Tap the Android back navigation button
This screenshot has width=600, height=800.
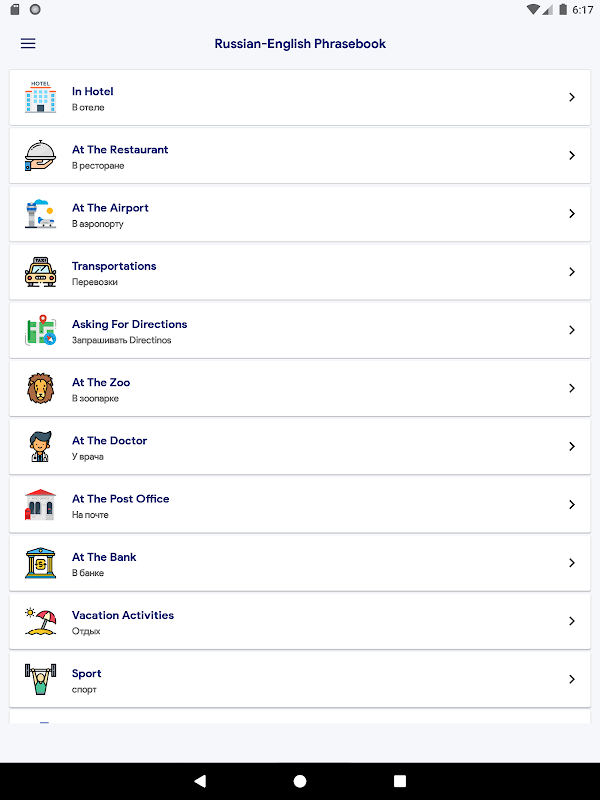(200, 781)
